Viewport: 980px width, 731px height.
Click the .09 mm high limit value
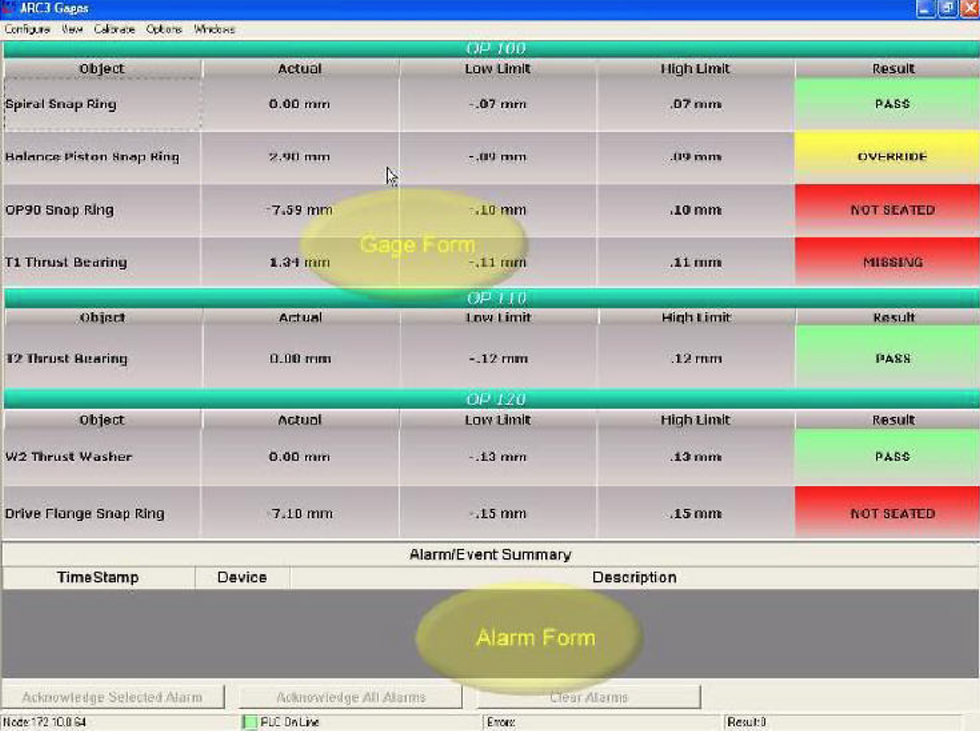695,157
